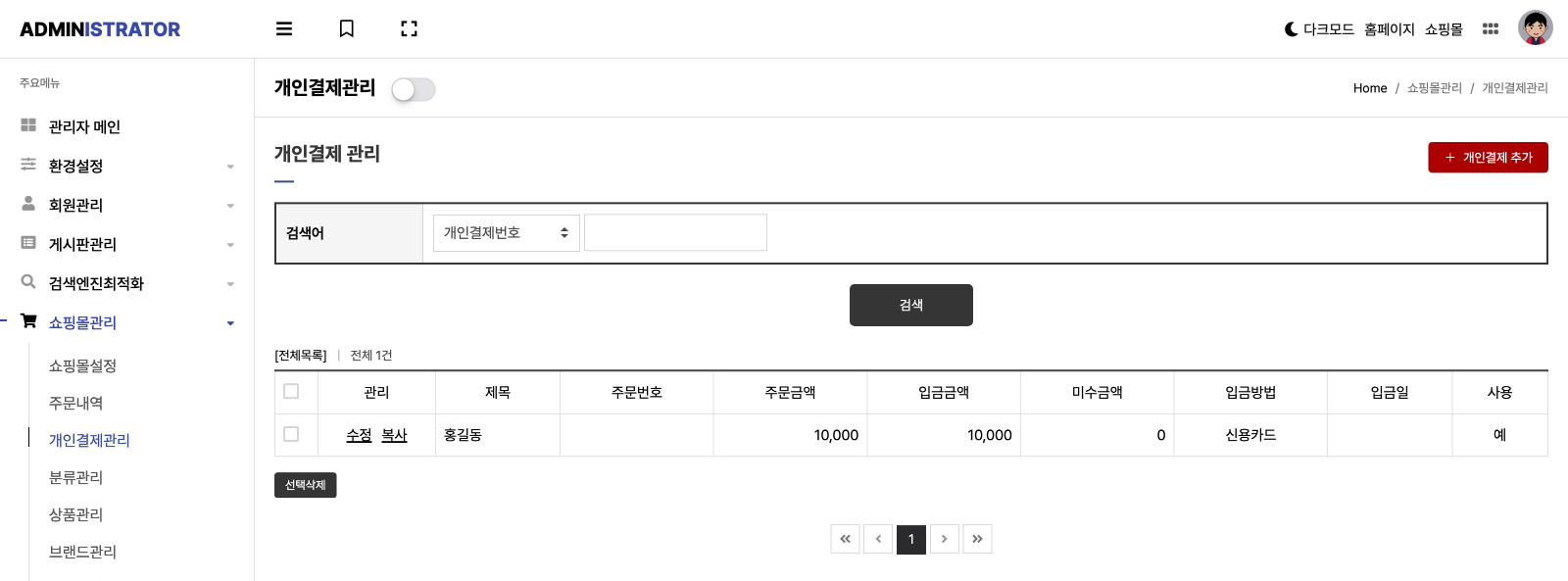1568x581 pixels.
Task: Check the checkbox for 홍길동 row
Action: pyautogui.click(x=291, y=433)
